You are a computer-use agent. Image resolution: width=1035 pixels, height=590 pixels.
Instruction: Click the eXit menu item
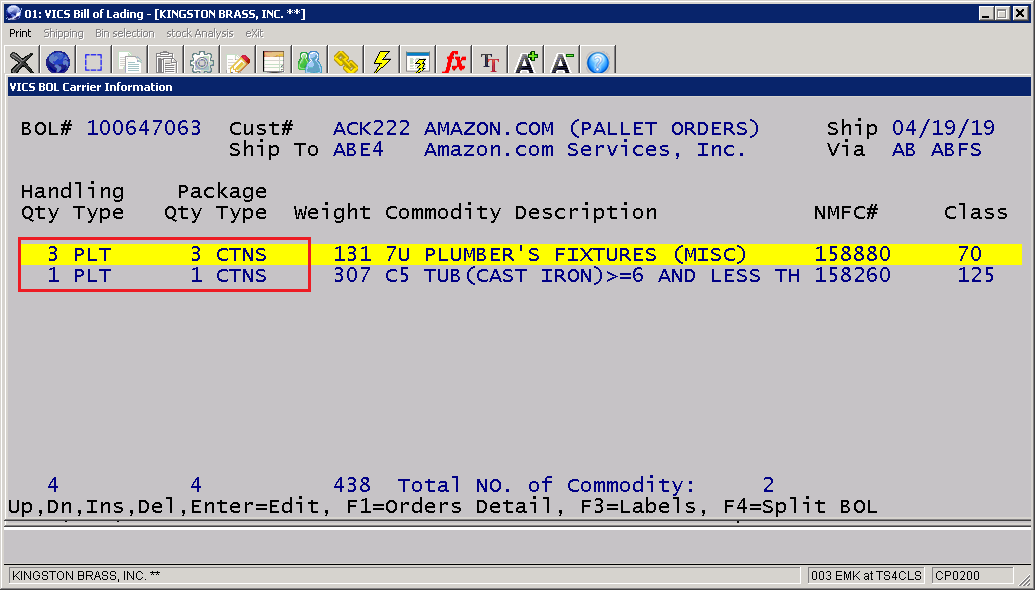click(254, 33)
